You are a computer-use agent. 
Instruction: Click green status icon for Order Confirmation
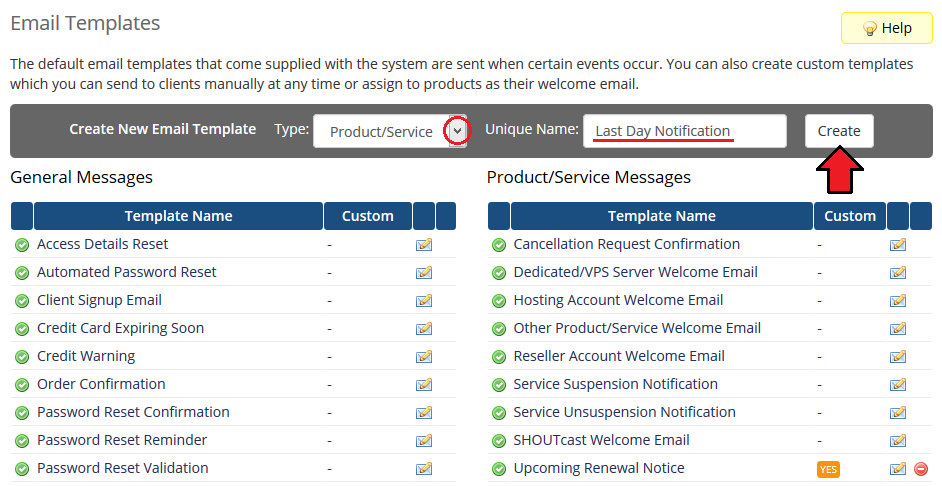(x=22, y=385)
